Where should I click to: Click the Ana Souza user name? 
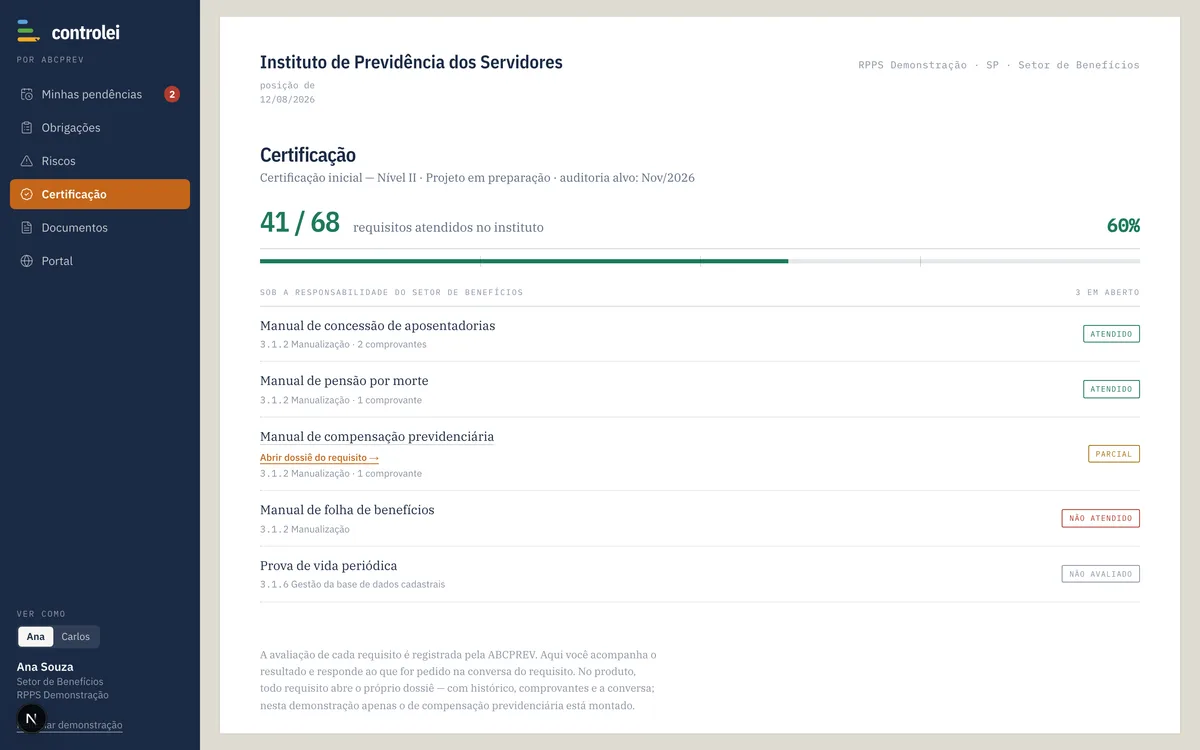pos(45,667)
